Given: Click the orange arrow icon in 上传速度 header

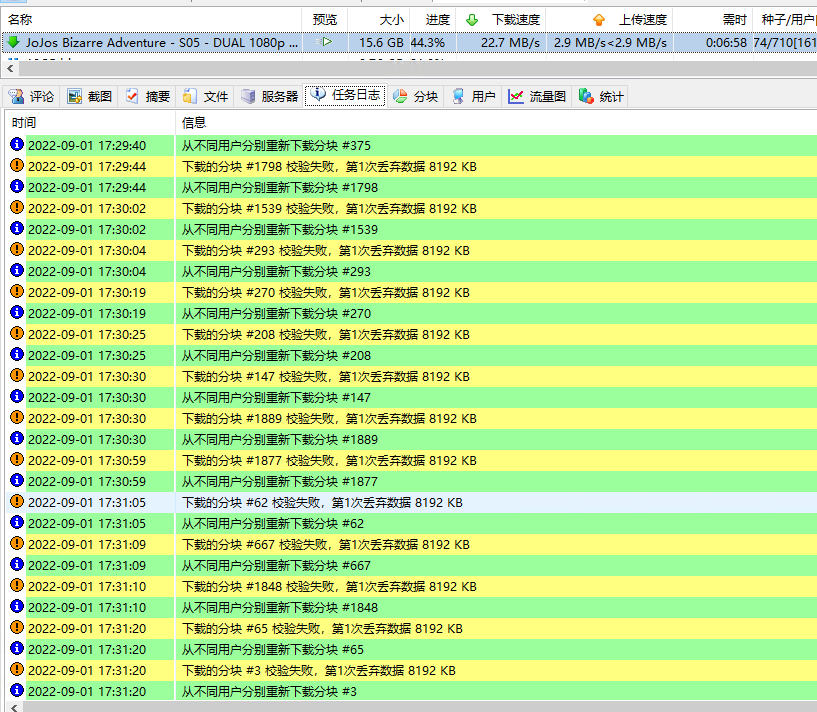Looking at the screenshot, I should coord(599,19).
